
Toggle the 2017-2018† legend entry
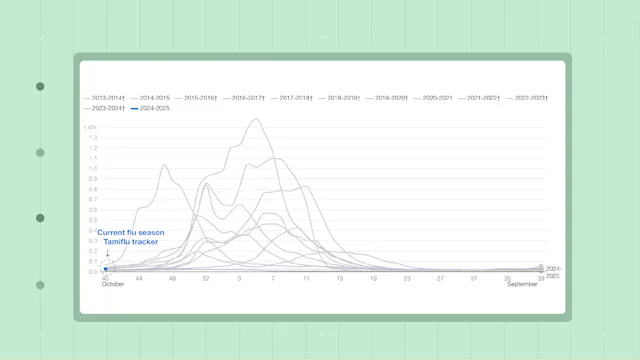pyautogui.click(x=291, y=98)
